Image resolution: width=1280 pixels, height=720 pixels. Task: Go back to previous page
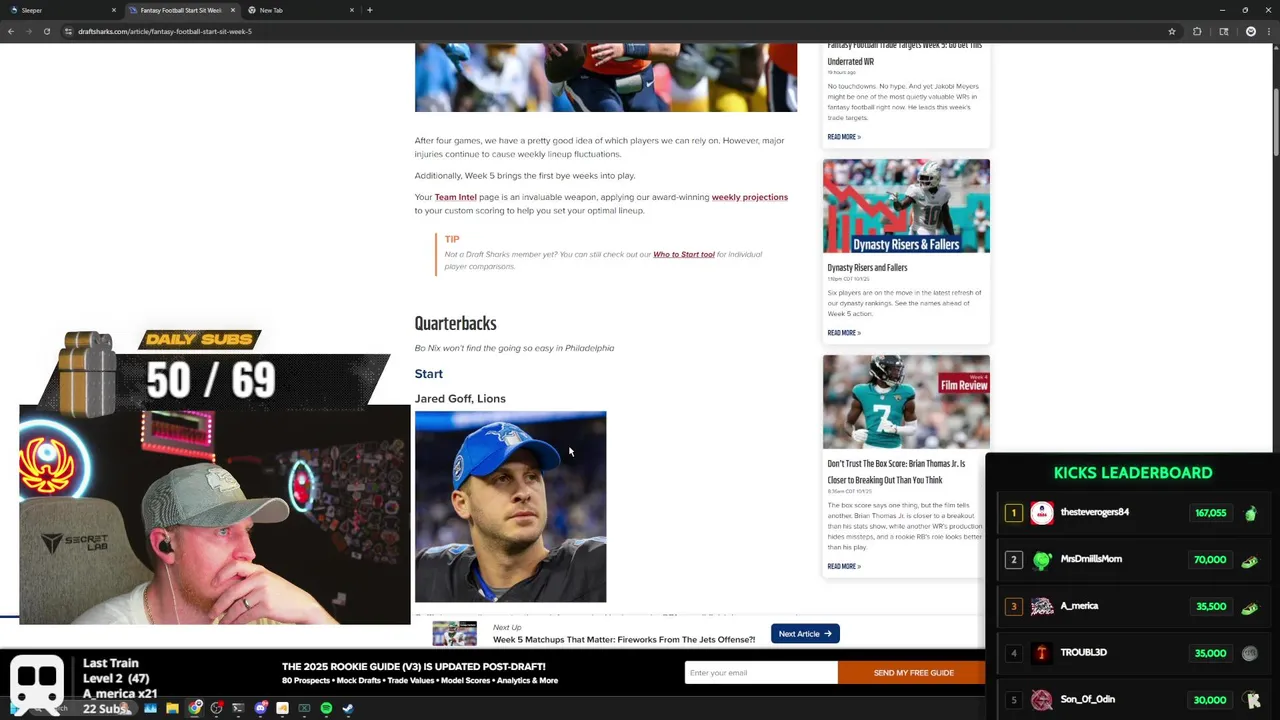[11, 31]
